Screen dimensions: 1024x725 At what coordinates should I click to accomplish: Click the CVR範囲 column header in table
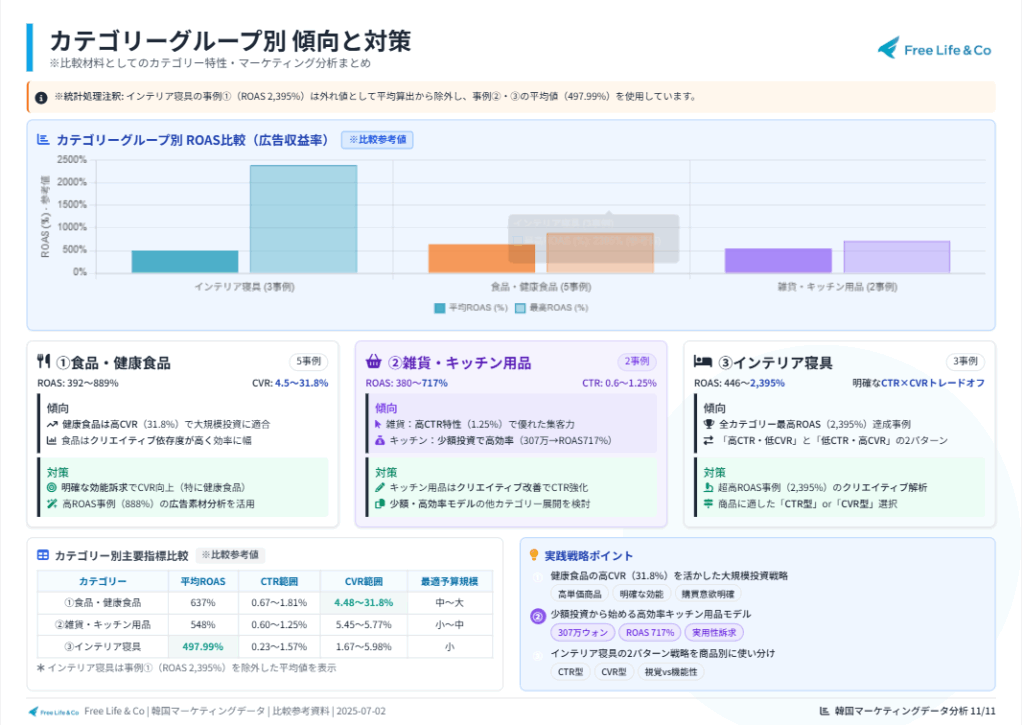point(364,581)
